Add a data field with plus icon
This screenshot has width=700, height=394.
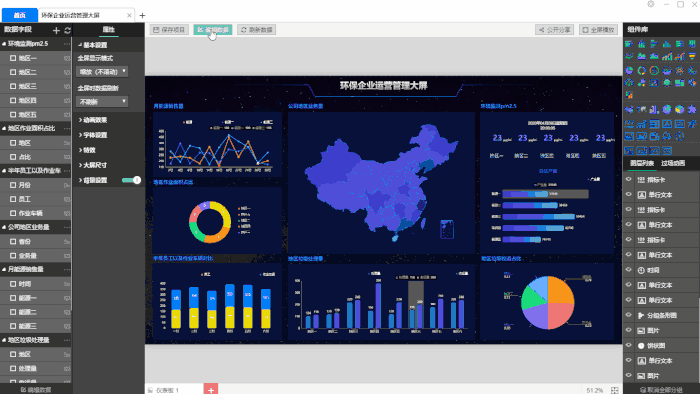coord(56,30)
